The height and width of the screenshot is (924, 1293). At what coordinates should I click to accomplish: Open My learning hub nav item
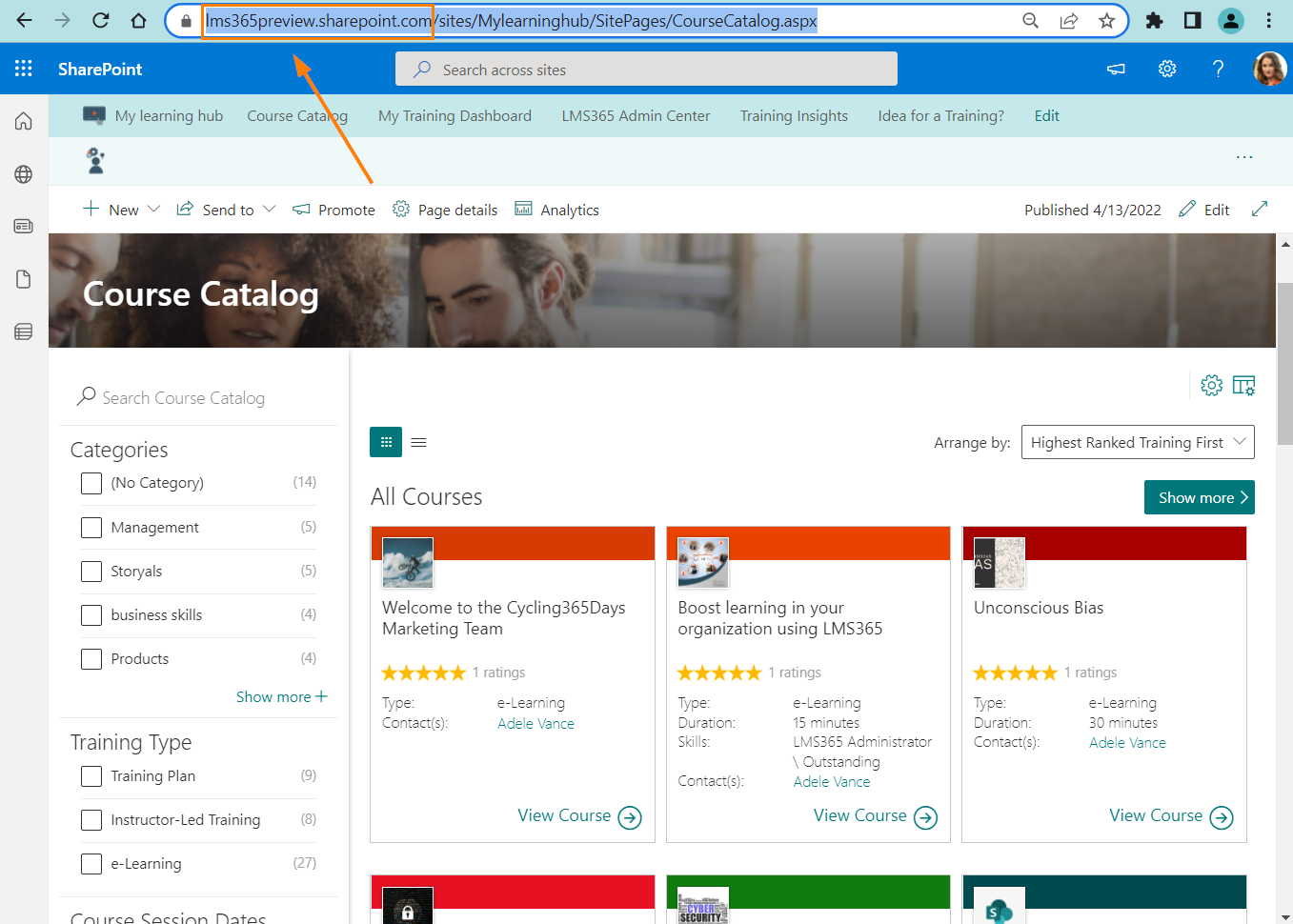point(169,115)
